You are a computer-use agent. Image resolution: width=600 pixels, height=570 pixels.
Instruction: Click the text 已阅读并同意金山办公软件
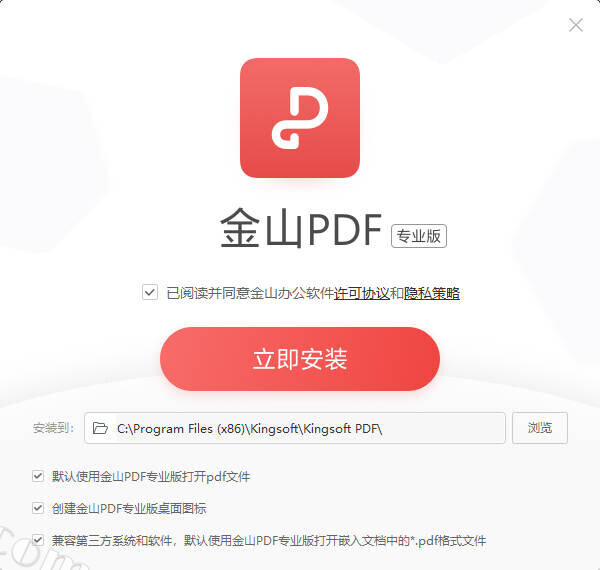[251, 293]
